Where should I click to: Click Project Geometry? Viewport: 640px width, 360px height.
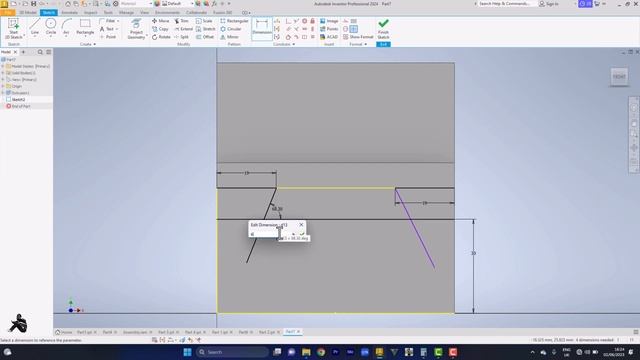(x=136, y=29)
